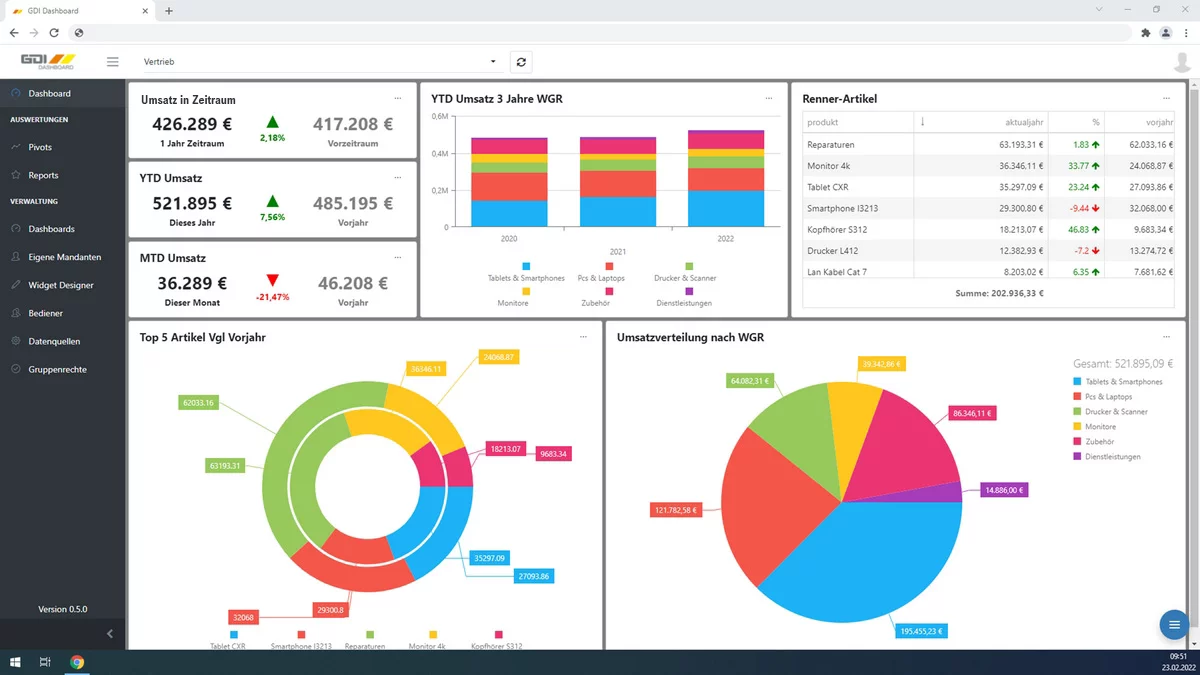Open Pivots in the sidebar
Viewport: 1200px width, 675px height.
point(40,147)
